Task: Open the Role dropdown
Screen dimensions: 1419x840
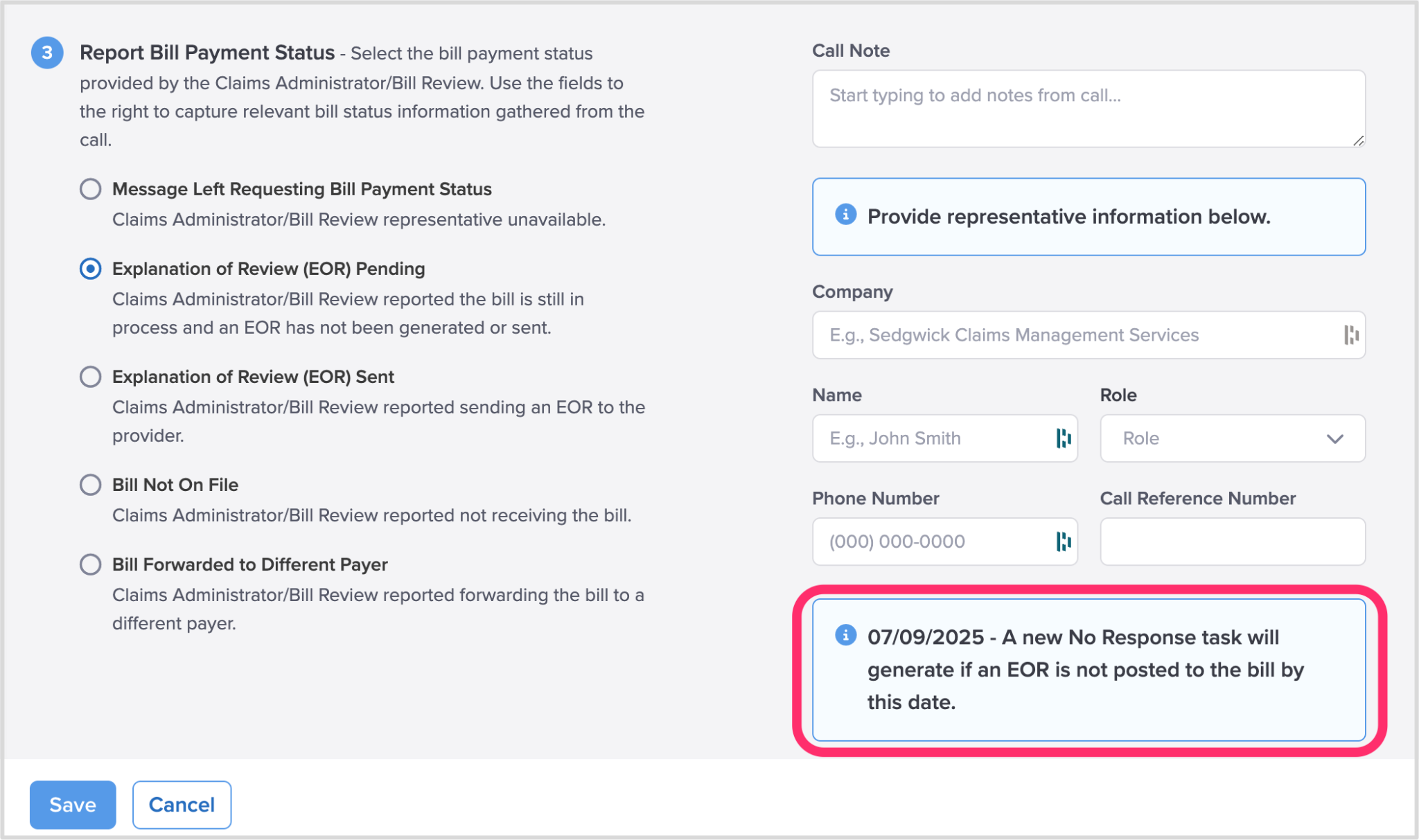Action: [1219, 438]
